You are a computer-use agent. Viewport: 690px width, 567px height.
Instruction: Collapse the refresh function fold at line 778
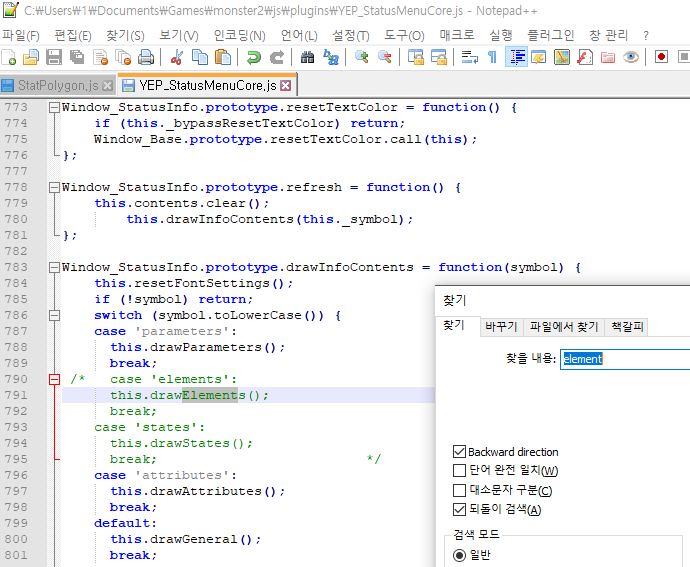(x=54, y=188)
